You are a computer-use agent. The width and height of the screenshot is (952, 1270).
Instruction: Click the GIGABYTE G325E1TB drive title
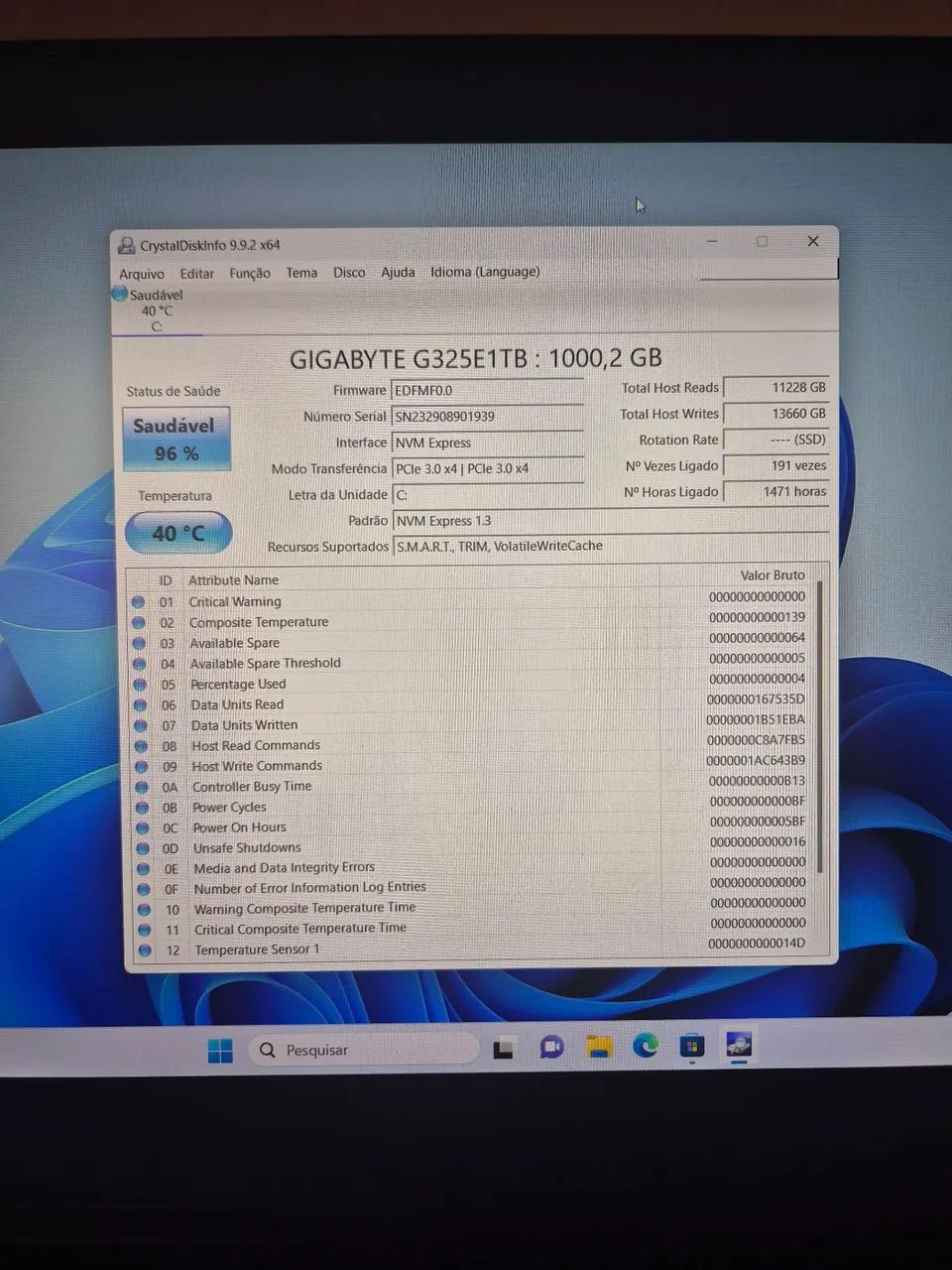tap(475, 358)
